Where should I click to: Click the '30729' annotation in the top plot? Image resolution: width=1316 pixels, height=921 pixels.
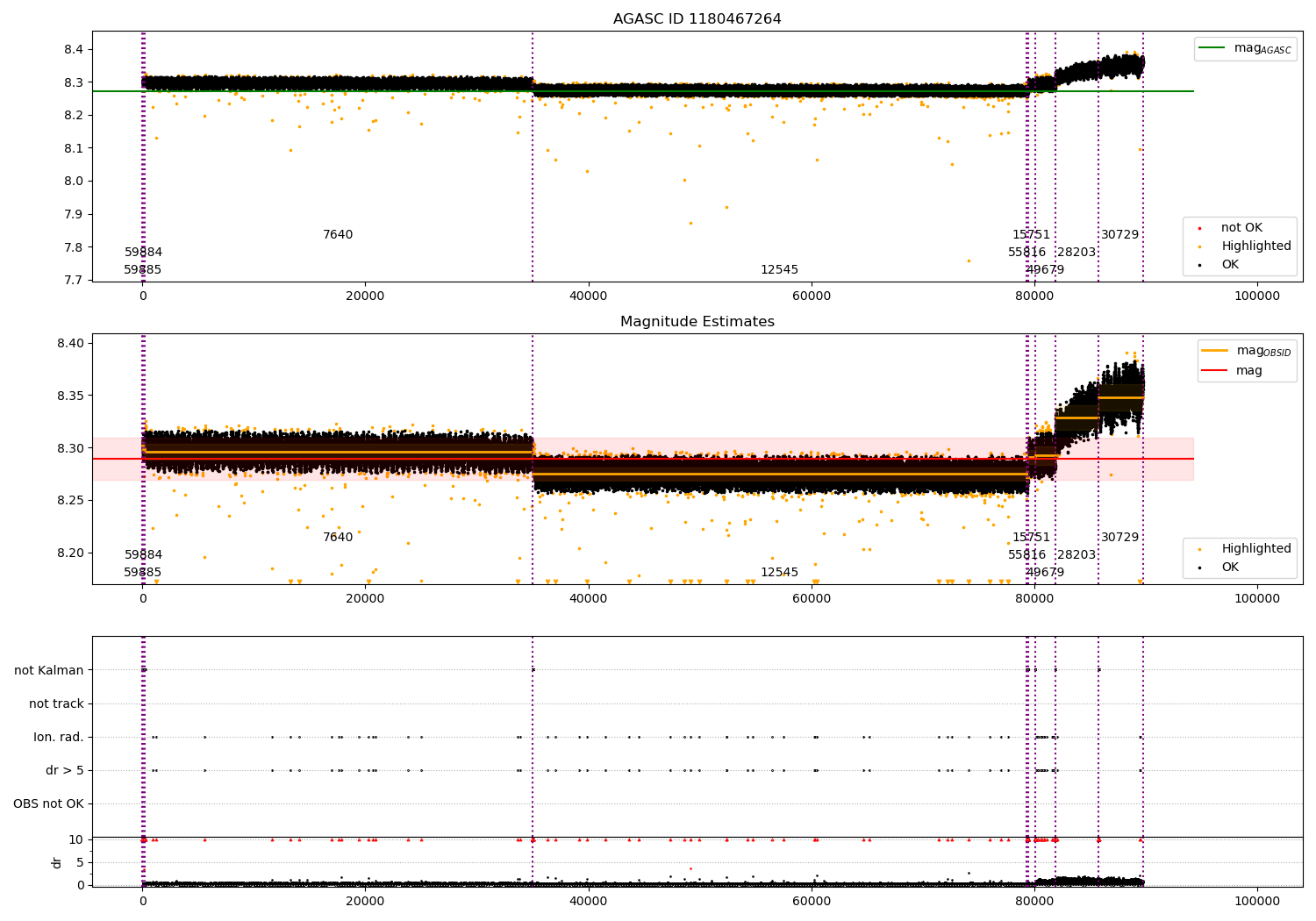tap(1119, 235)
